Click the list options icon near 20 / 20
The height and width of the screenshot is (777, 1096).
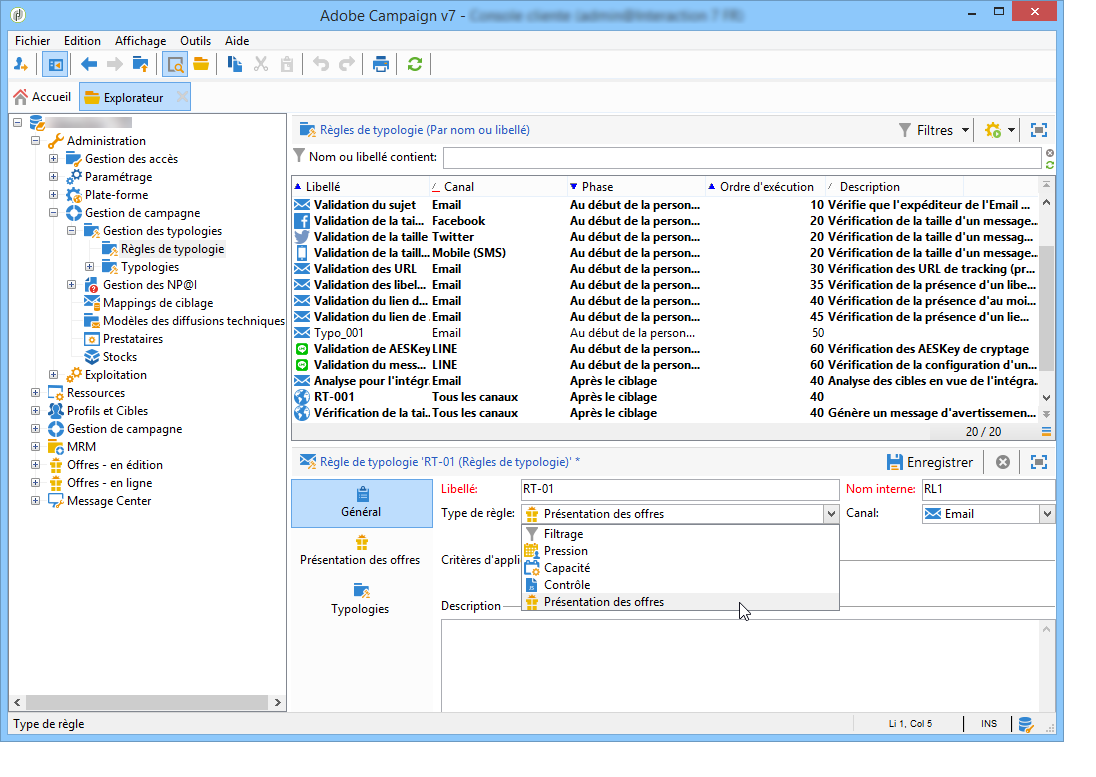(x=1046, y=432)
